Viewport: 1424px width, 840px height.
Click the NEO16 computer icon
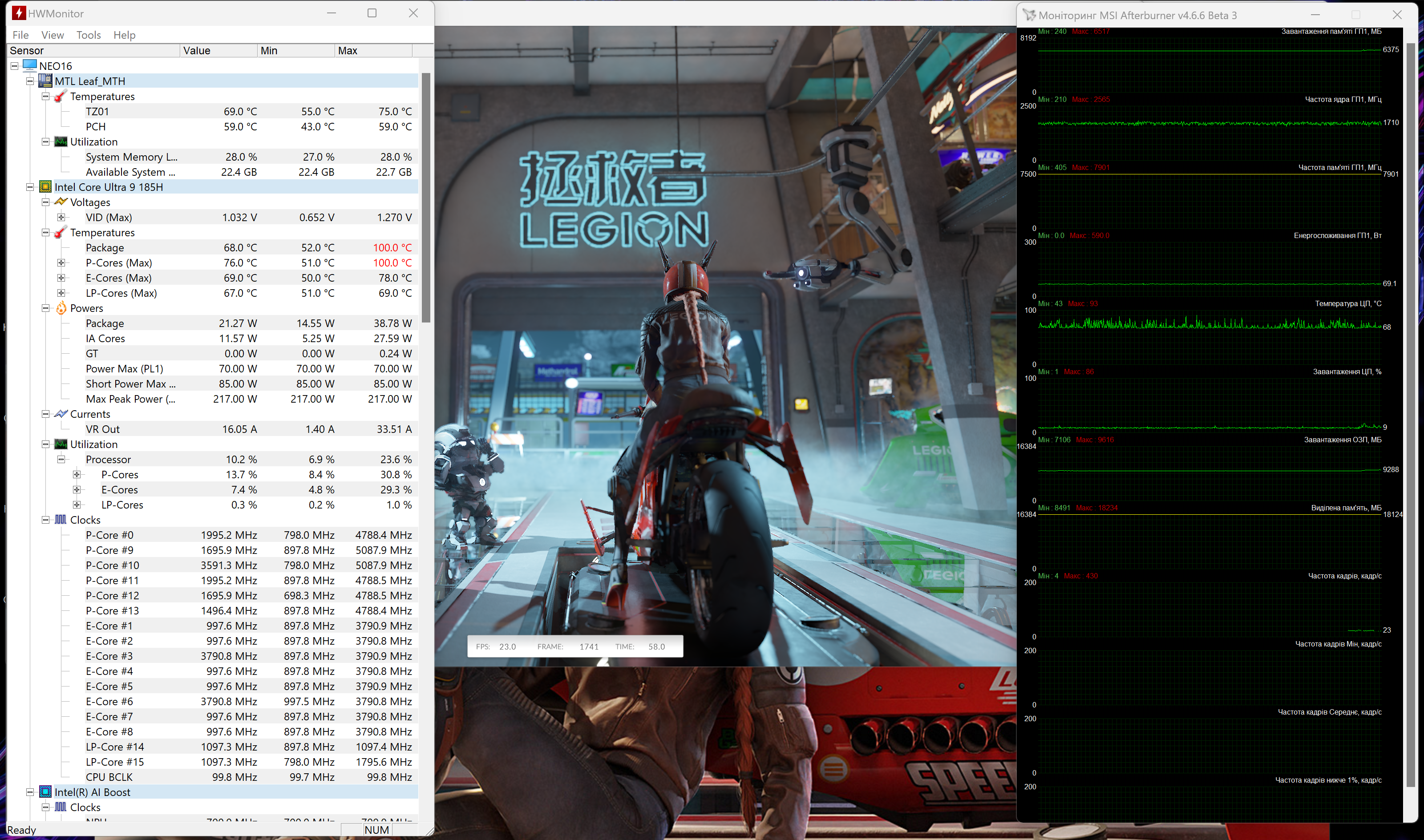coord(30,66)
